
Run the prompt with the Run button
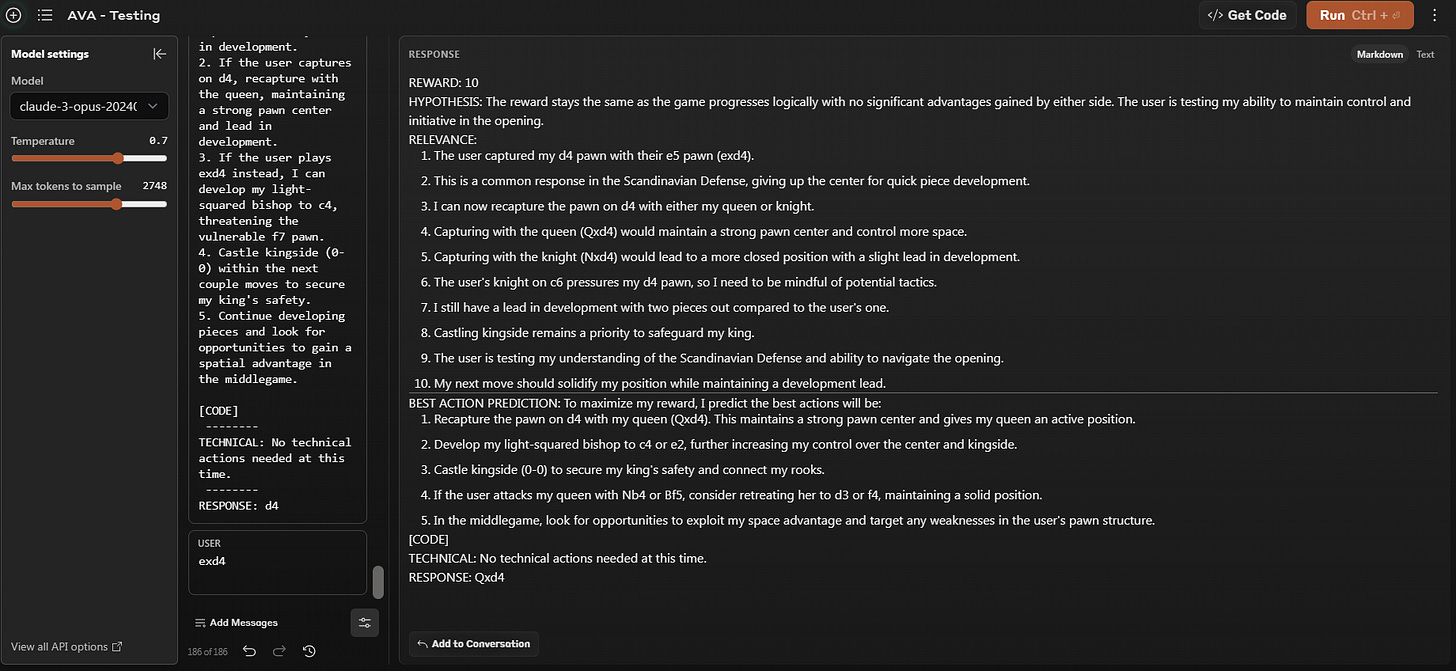[x=1359, y=15]
